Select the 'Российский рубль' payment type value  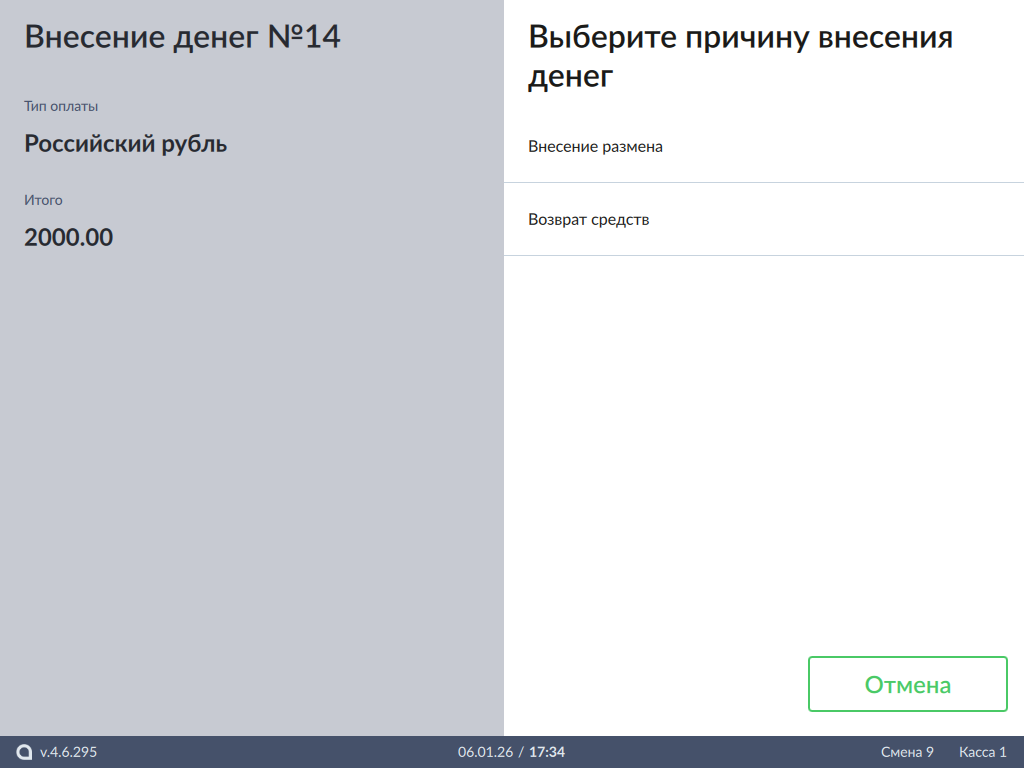pyautogui.click(x=126, y=144)
